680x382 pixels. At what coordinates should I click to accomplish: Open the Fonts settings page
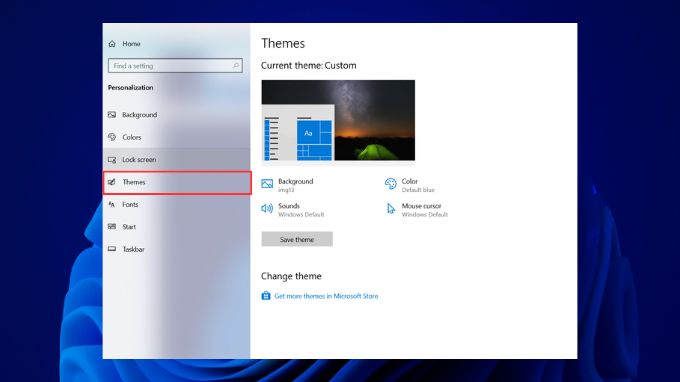177,204
